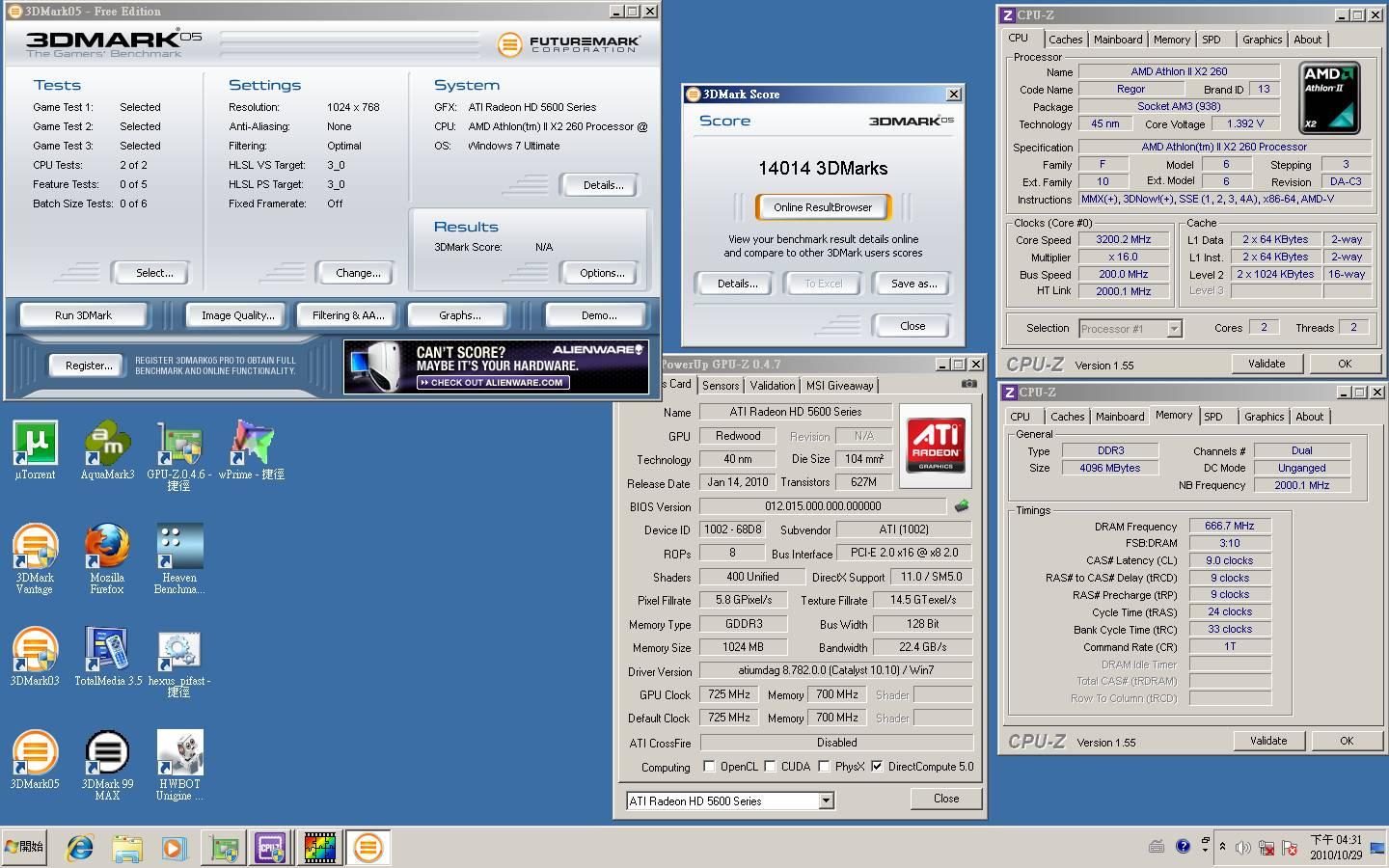Open the µTorrent desktop shortcut
Viewport: 1389px width, 868px height.
coord(35,449)
